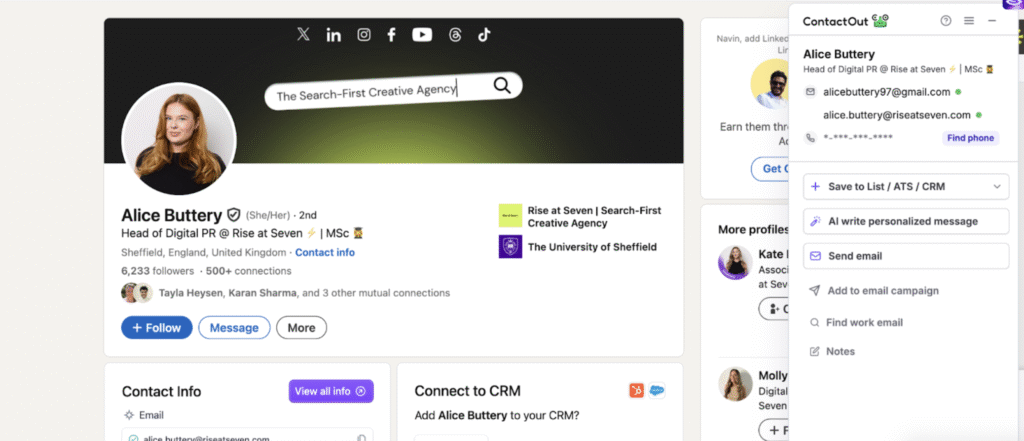Open the mutual connections list link
The height and width of the screenshot is (441, 1024).
(x=304, y=293)
